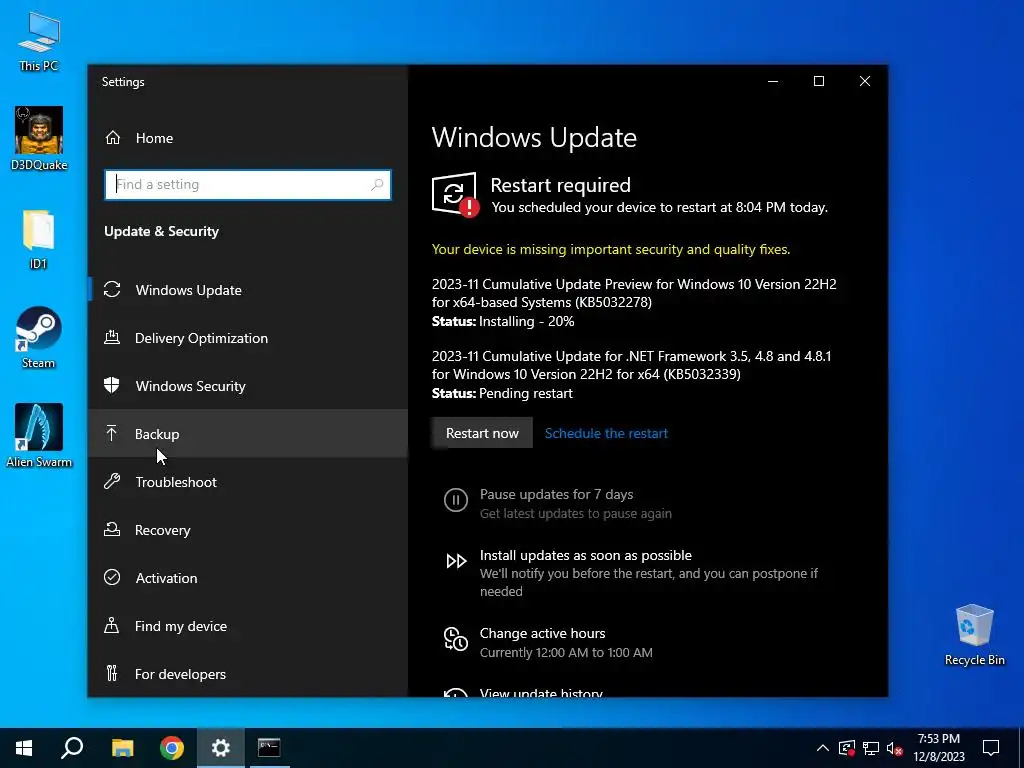
Task: Select the KB5032339 .NET update entry
Action: (x=632, y=374)
